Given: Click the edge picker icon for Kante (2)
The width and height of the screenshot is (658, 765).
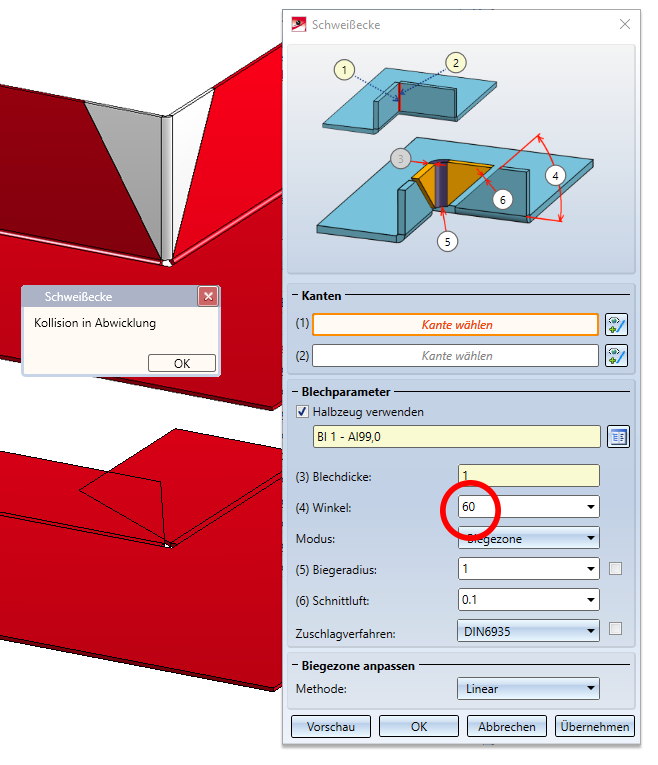Looking at the screenshot, I should pyautogui.click(x=616, y=356).
